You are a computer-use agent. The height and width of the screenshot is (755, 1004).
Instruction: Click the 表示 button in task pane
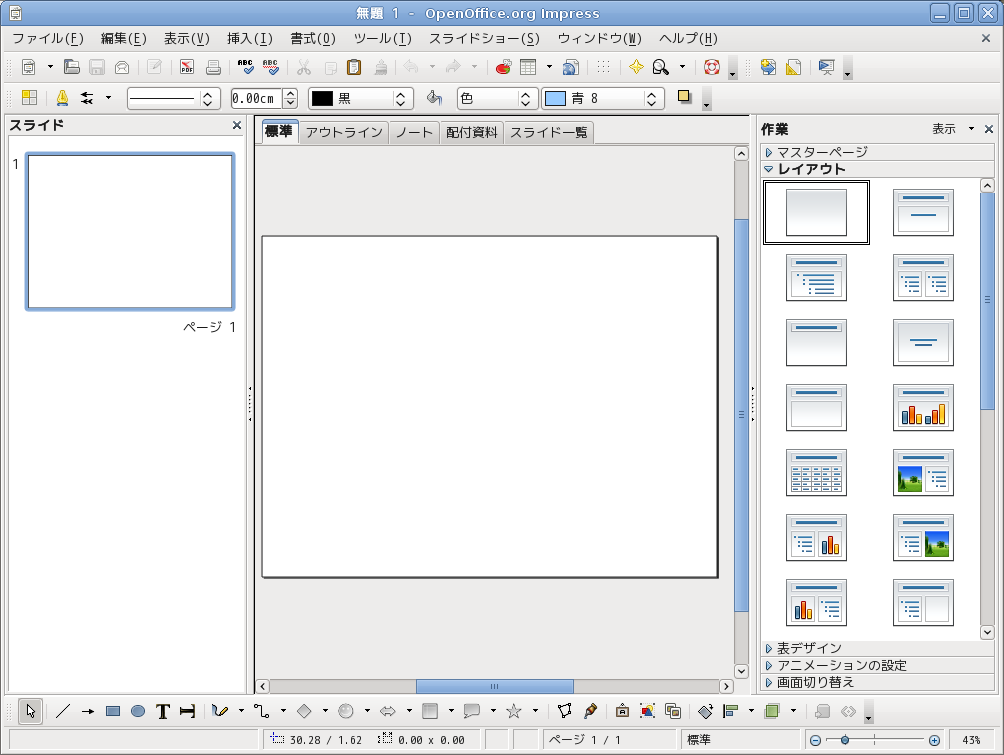tap(944, 129)
